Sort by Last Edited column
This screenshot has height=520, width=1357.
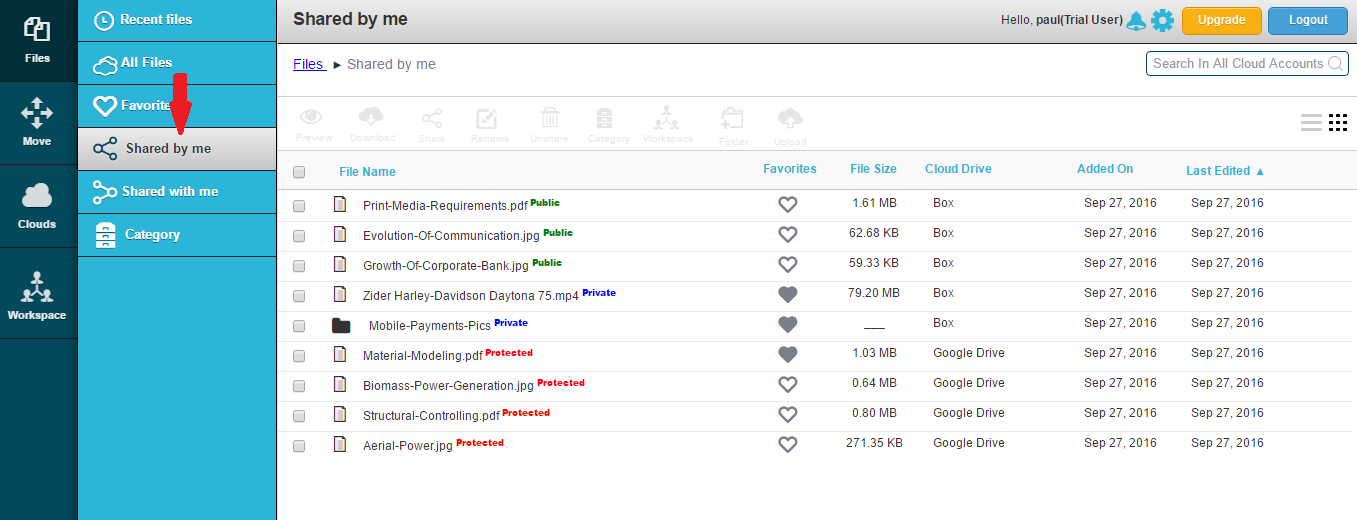1224,171
